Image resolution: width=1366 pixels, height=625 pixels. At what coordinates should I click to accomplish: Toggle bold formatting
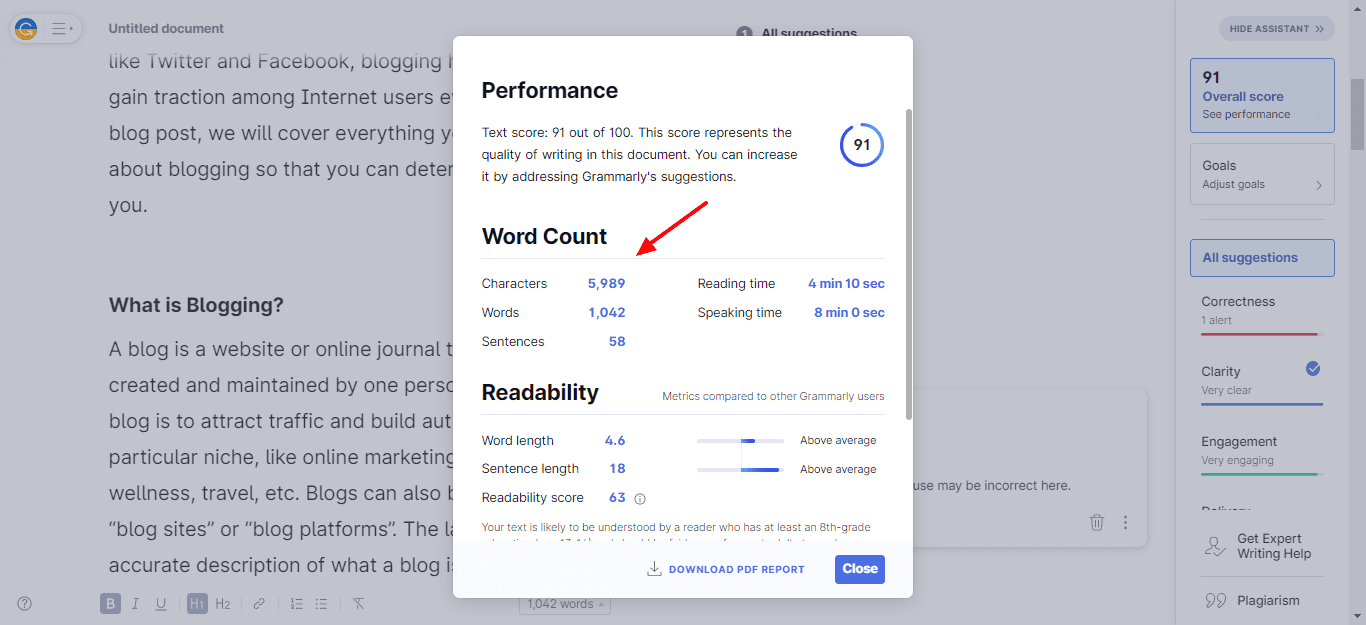[x=110, y=604]
